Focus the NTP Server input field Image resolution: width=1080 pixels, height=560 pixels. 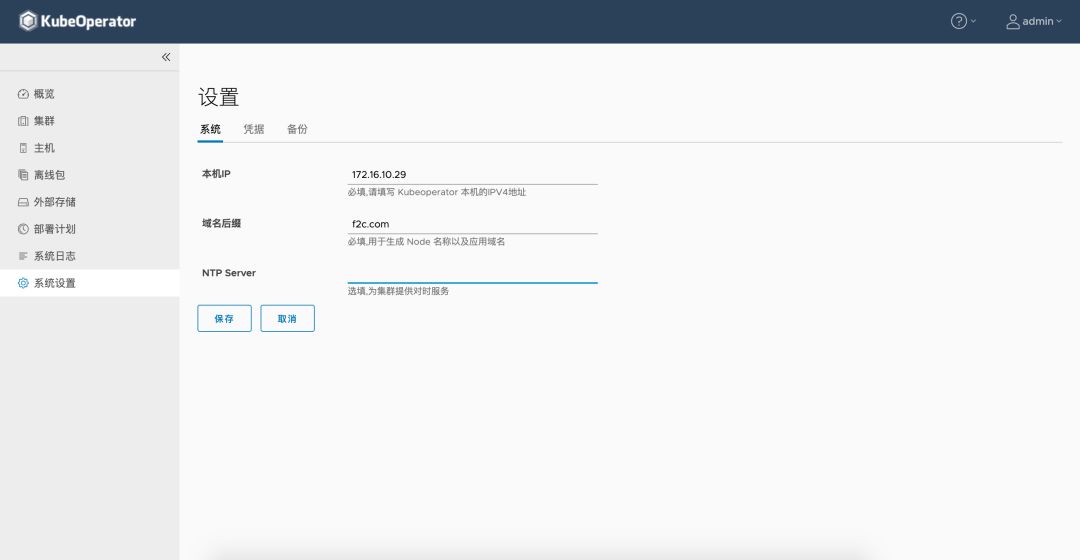472,273
